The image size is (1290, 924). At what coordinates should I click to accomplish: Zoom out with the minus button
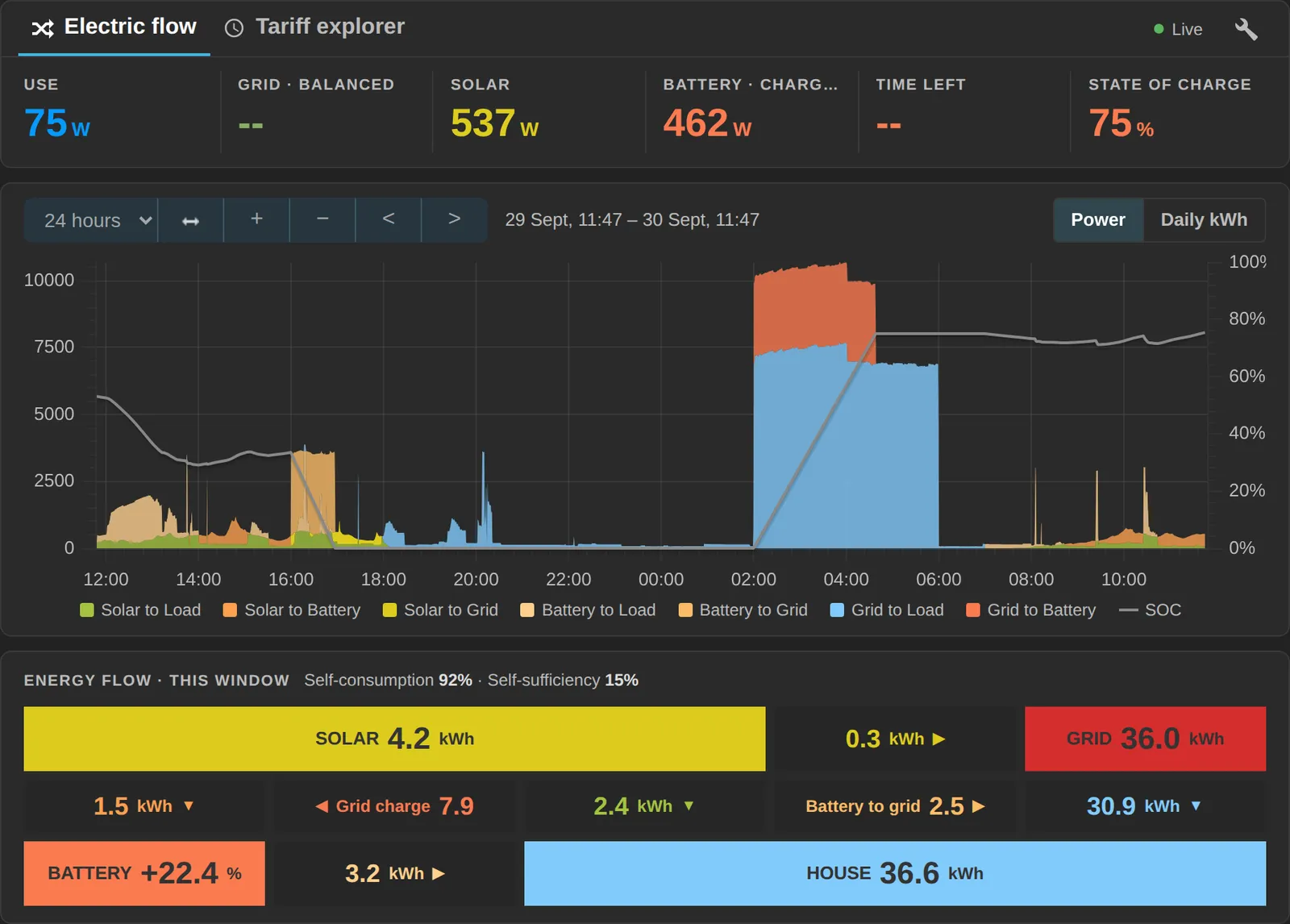(x=322, y=220)
